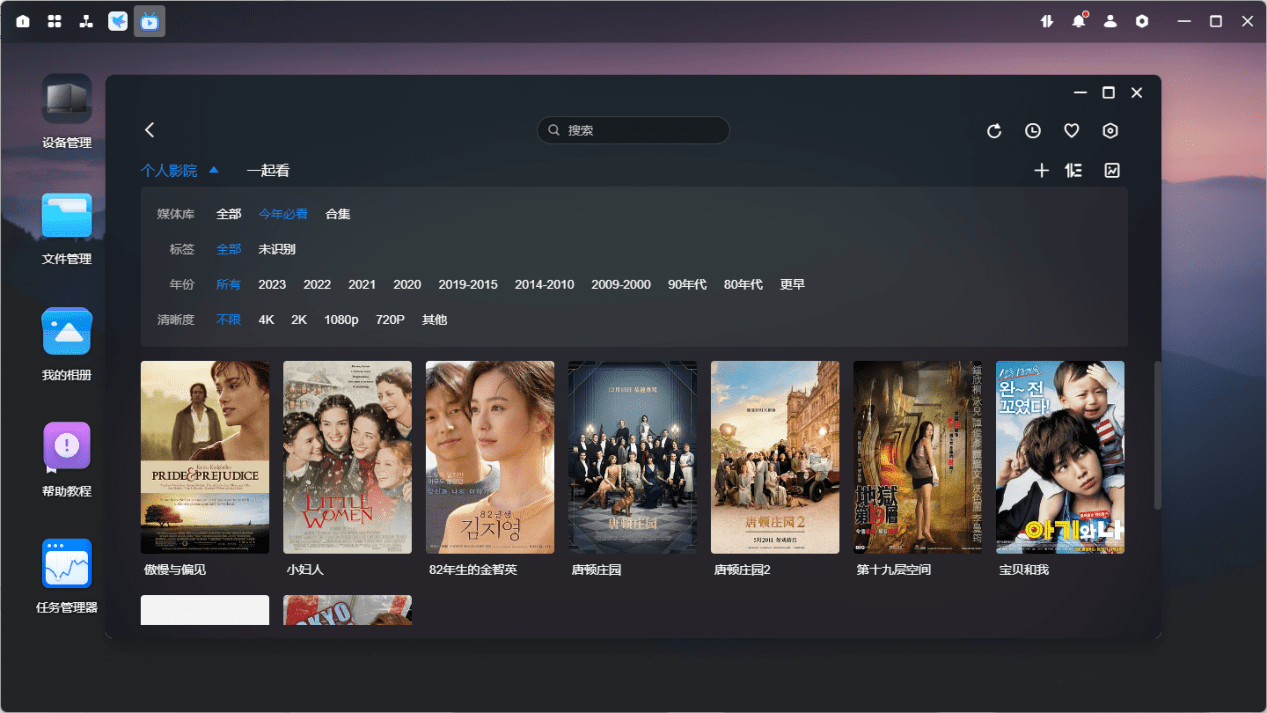This screenshot has width=1267, height=713.
Task: Choose the 1080p resolution filter
Action: click(341, 320)
